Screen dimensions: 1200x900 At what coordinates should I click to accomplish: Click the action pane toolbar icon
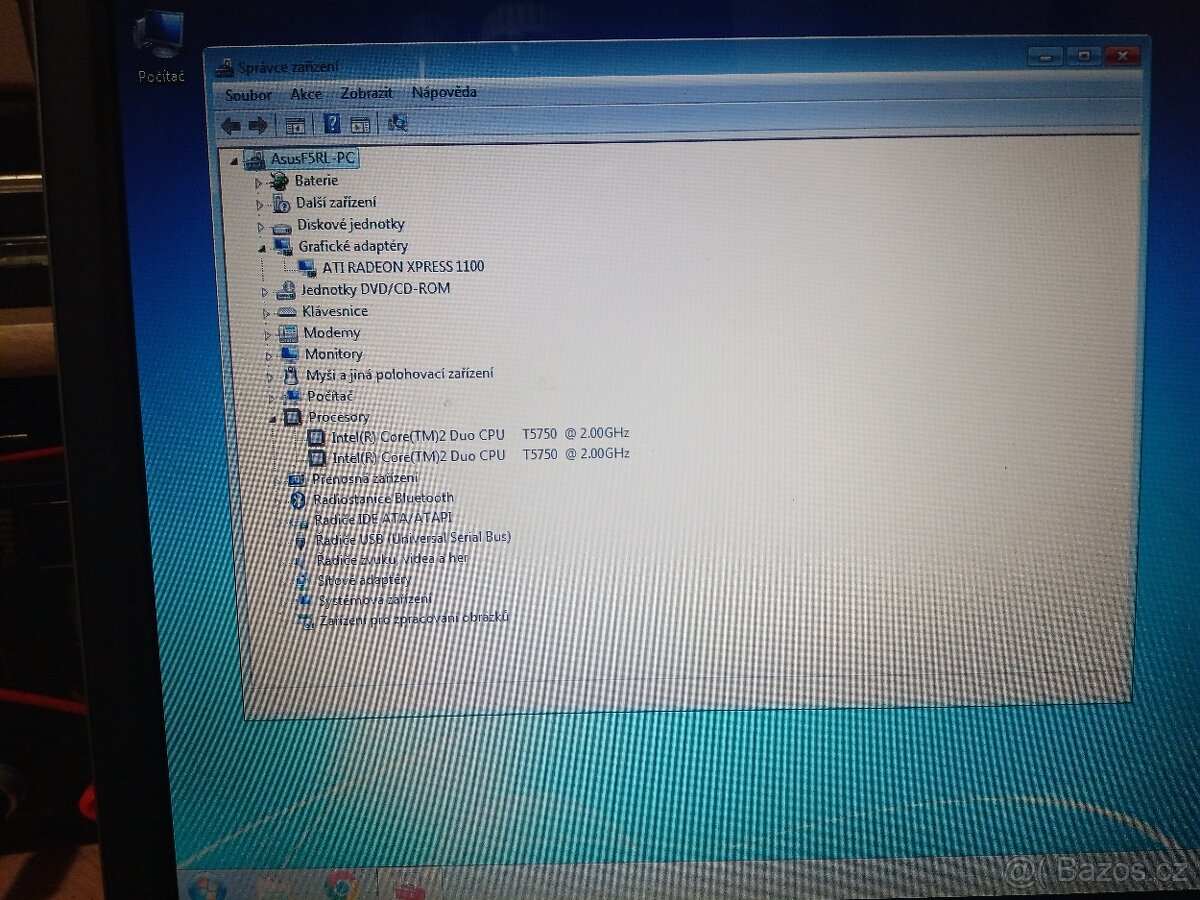360,124
